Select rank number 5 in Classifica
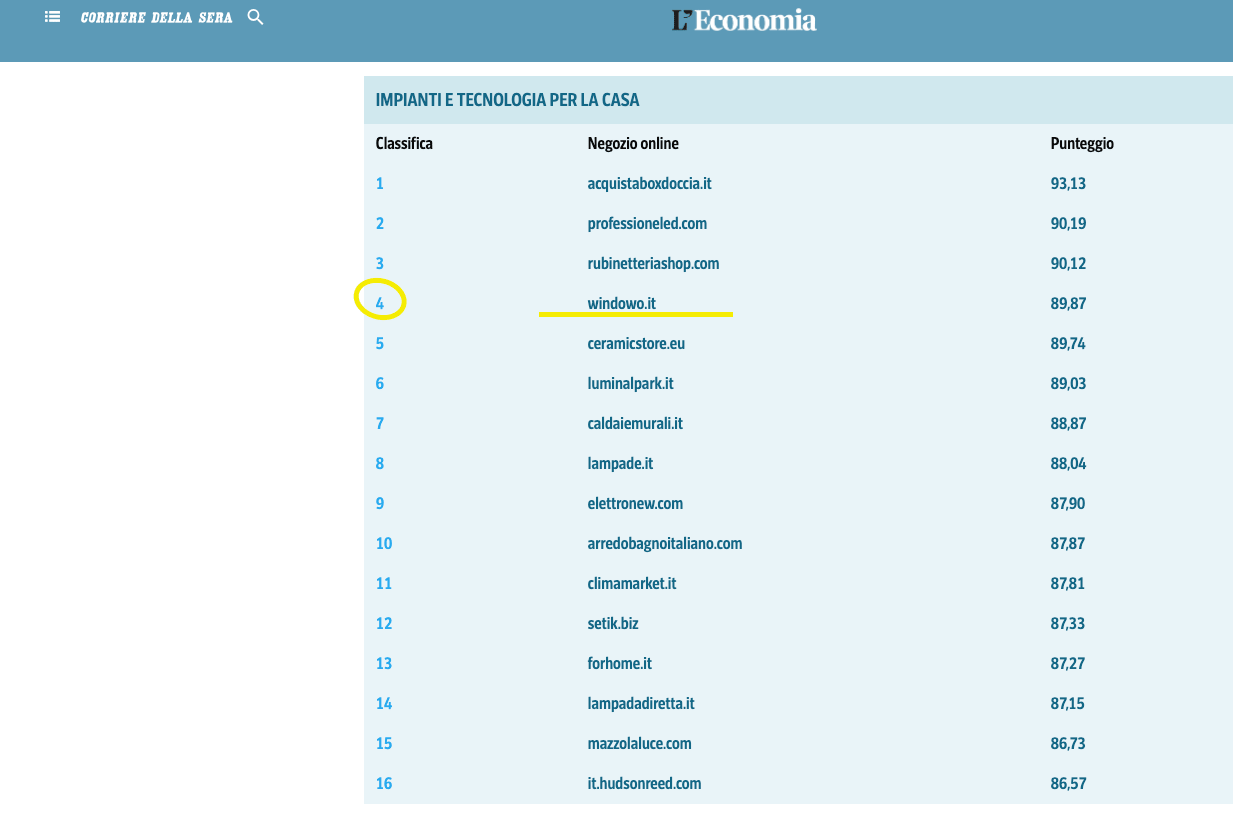1233x816 pixels. pyautogui.click(x=380, y=343)
